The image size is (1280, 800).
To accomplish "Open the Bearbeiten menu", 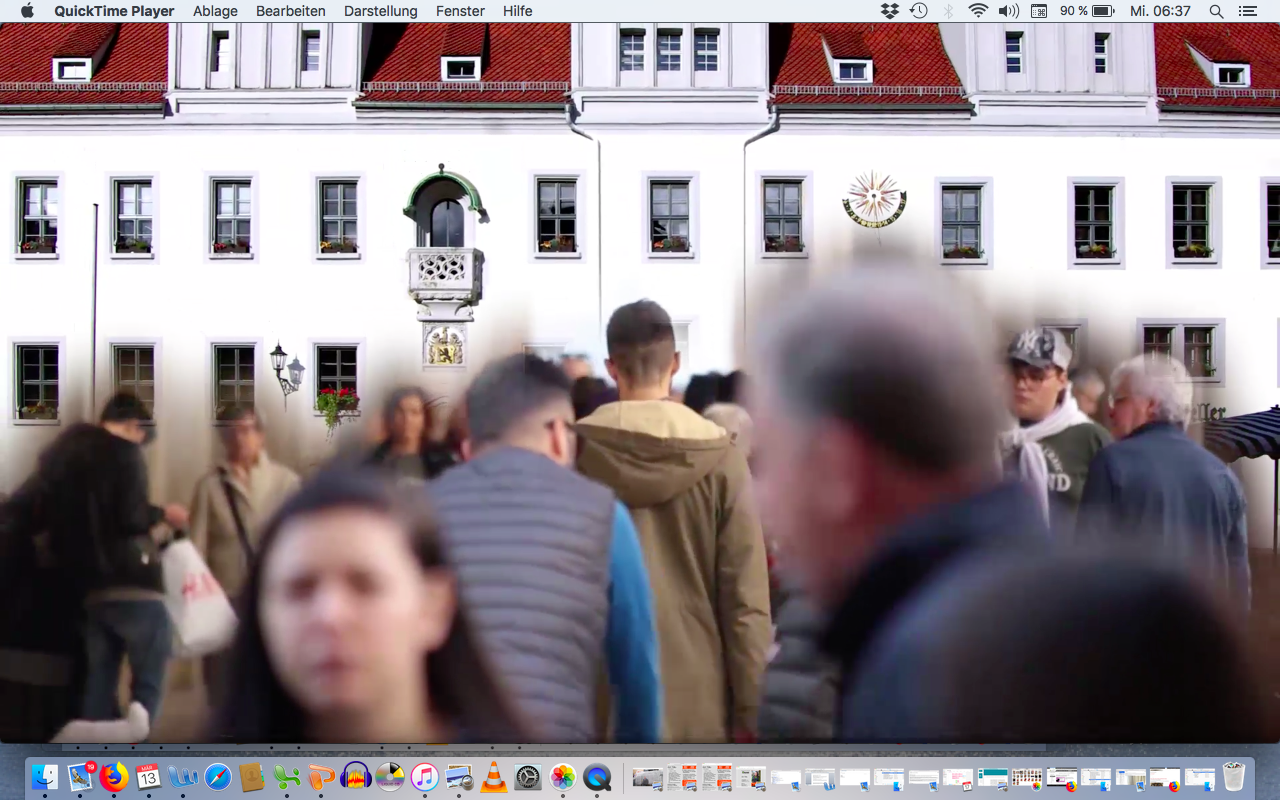I will click(x=290, y=11).
